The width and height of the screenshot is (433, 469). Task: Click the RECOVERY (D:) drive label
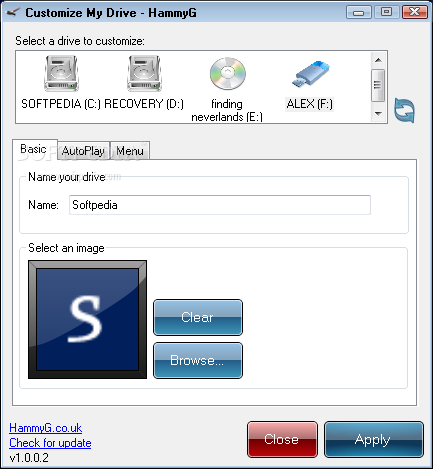pos(144,104)
